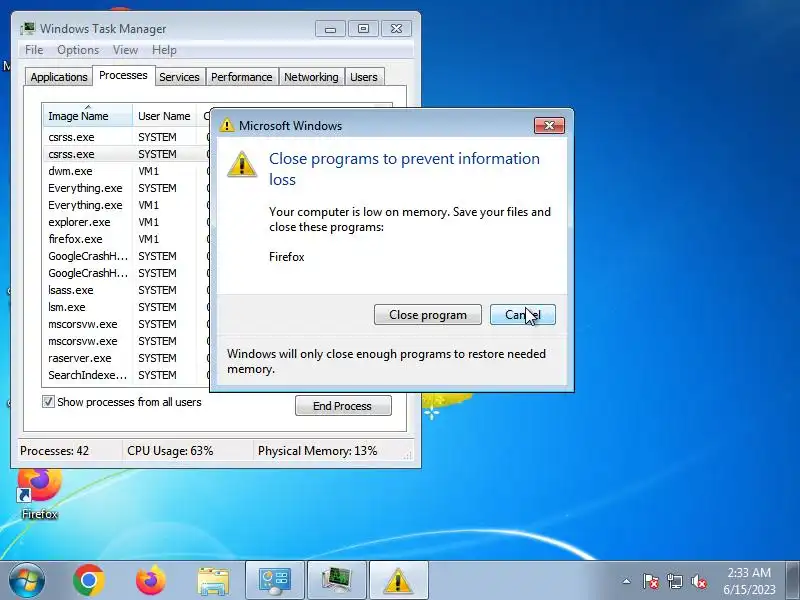Click the Show desktop strip
The height and width of the screenshot is (600, 800).
[793, 581]
